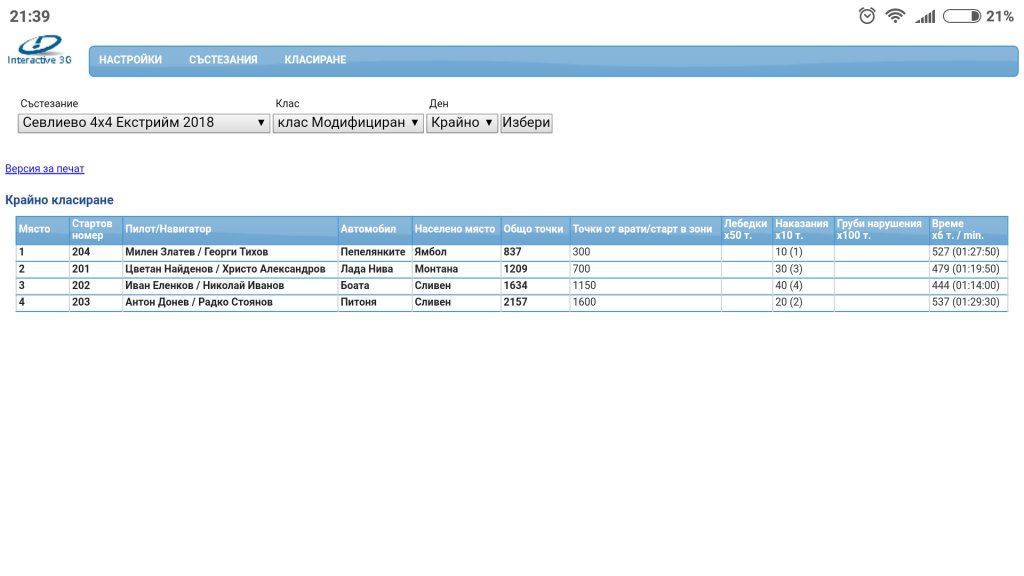Click the Време х6 т. / min. header
The image size is (1024, 576).
pos(968,229)
